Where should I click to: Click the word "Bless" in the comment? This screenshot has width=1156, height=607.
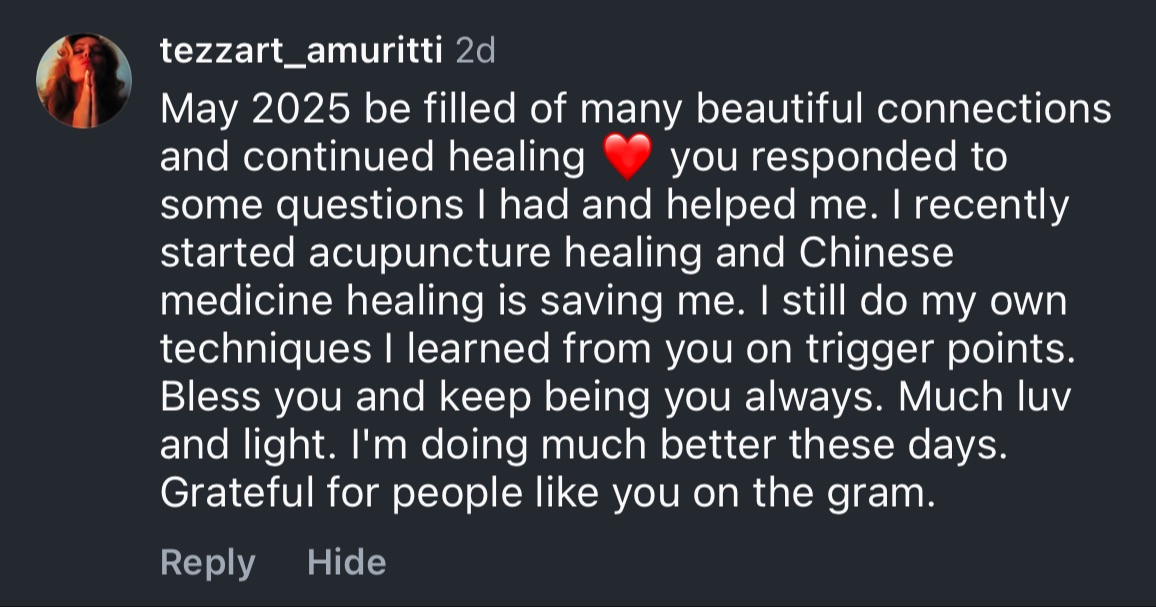(210, 398)
